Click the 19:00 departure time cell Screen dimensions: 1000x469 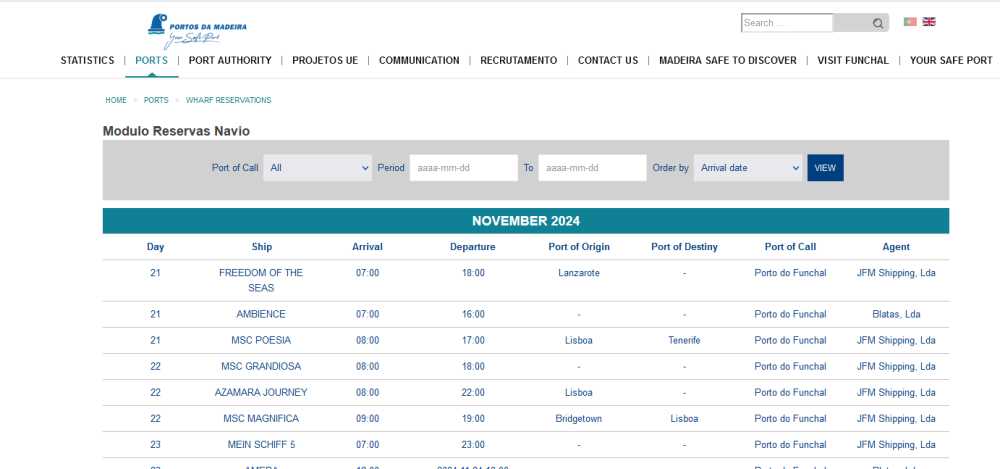point(473,419)
